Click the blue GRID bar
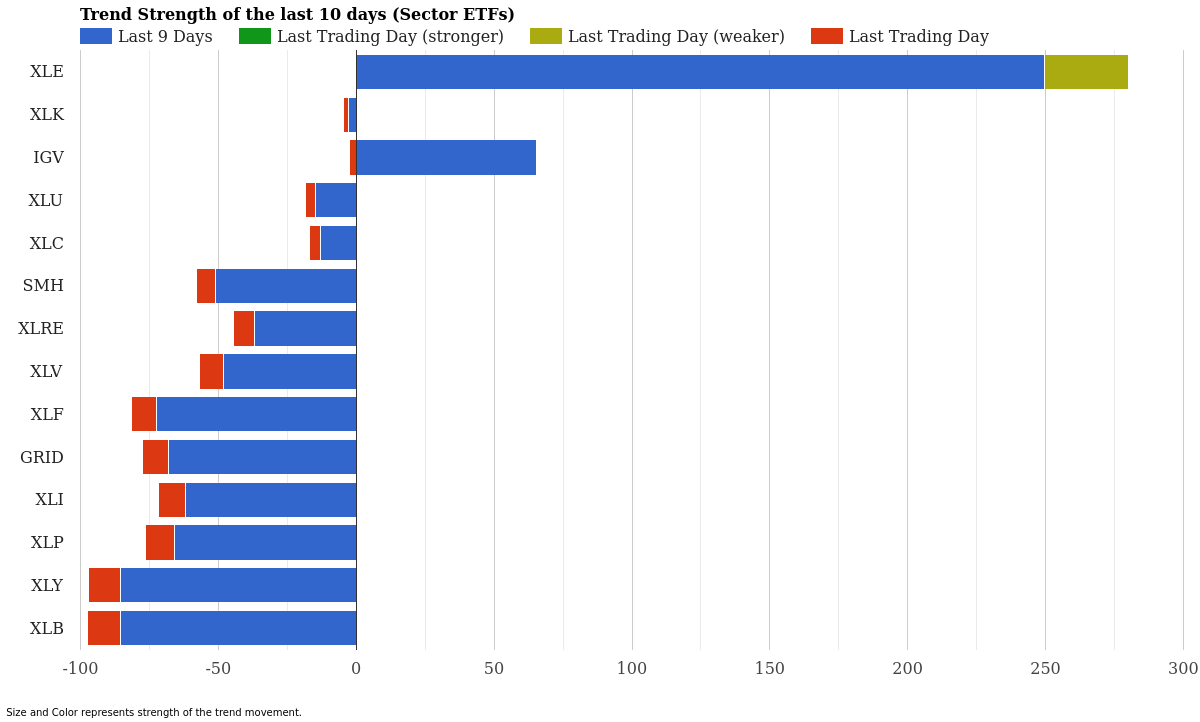The height and width of the screenshot is (722, 1200). point(262,457)
